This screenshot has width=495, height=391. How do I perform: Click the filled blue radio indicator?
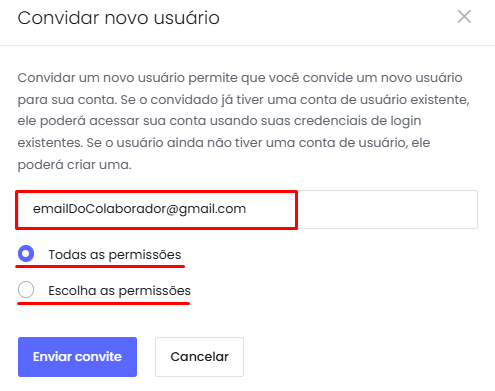[x=26, y=254]
